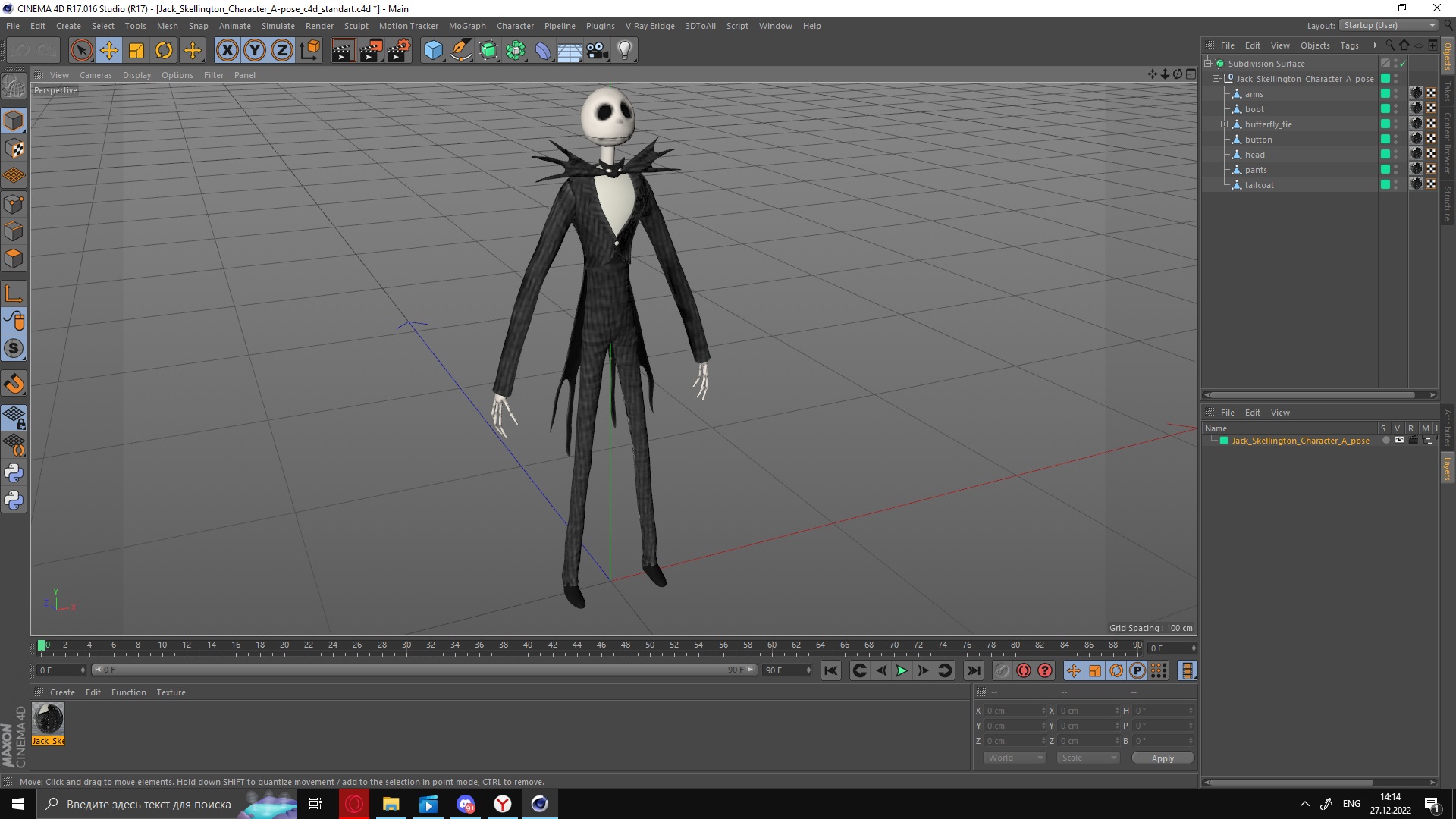Click the preview range slider bar

coord(425,670)
